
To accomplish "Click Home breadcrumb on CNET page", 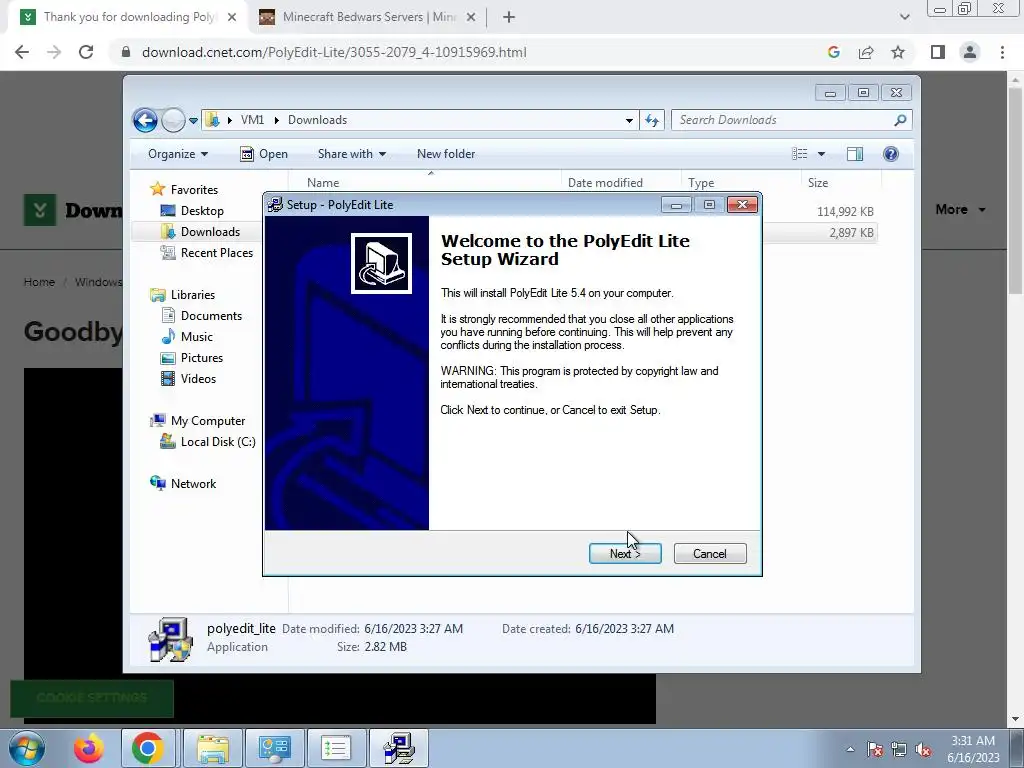I will (x=39, y=282).
